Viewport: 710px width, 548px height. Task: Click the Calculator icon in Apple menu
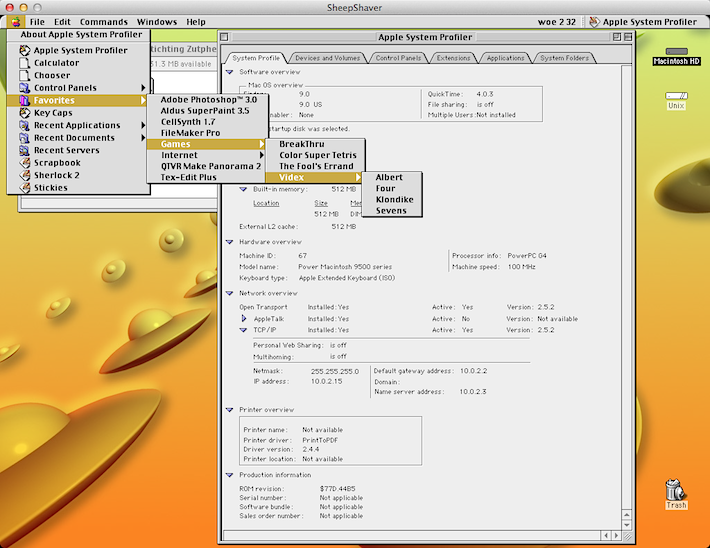24,63
